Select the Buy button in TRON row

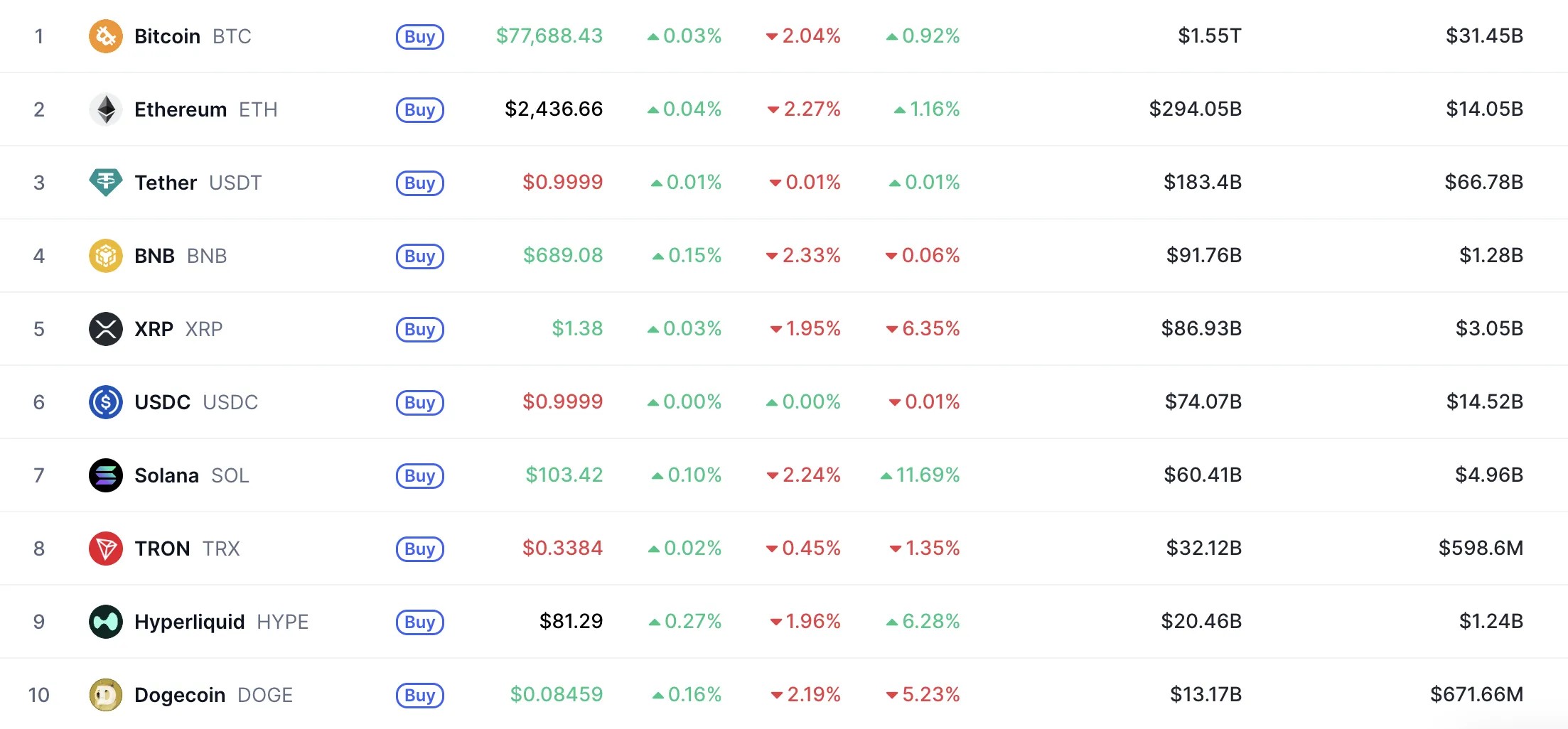[419, 549]
